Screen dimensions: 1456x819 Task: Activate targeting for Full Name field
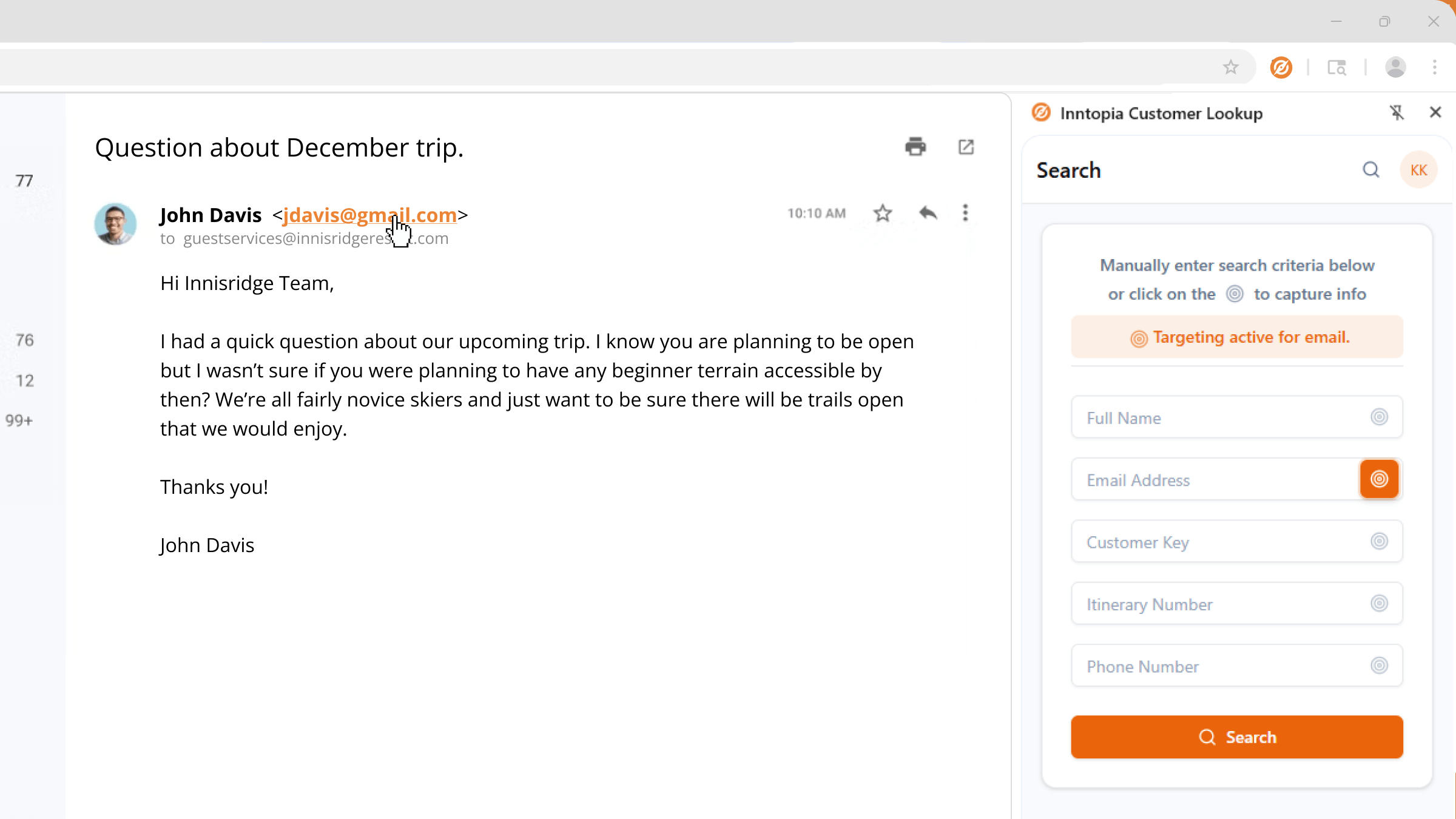[x=1379, y=417]
